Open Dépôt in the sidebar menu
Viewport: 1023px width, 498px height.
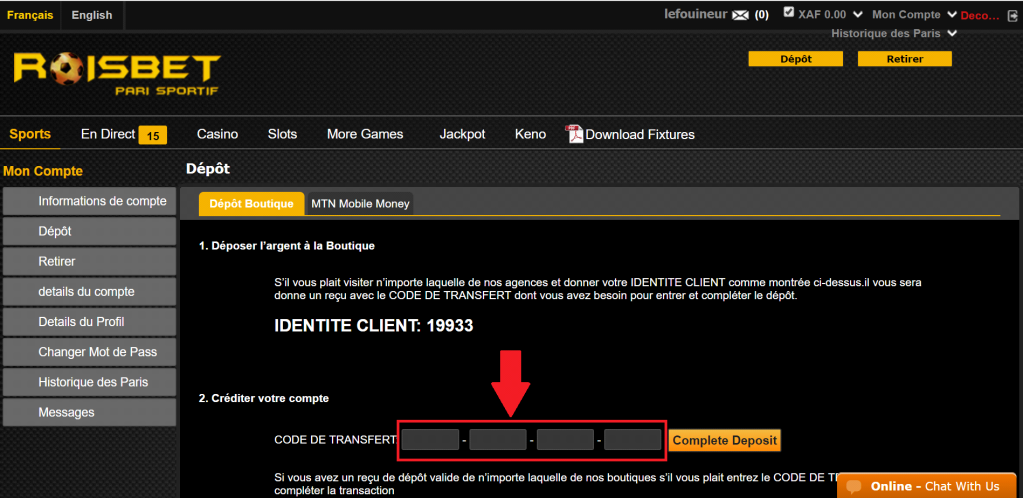(89, 232)
